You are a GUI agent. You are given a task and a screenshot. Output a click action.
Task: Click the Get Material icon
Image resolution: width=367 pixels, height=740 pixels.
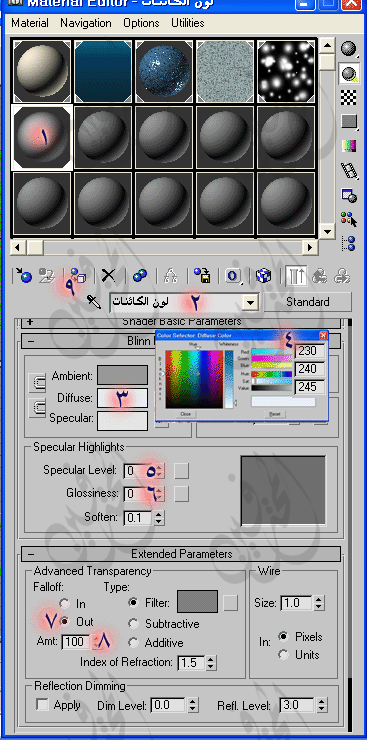coord(24,276)
